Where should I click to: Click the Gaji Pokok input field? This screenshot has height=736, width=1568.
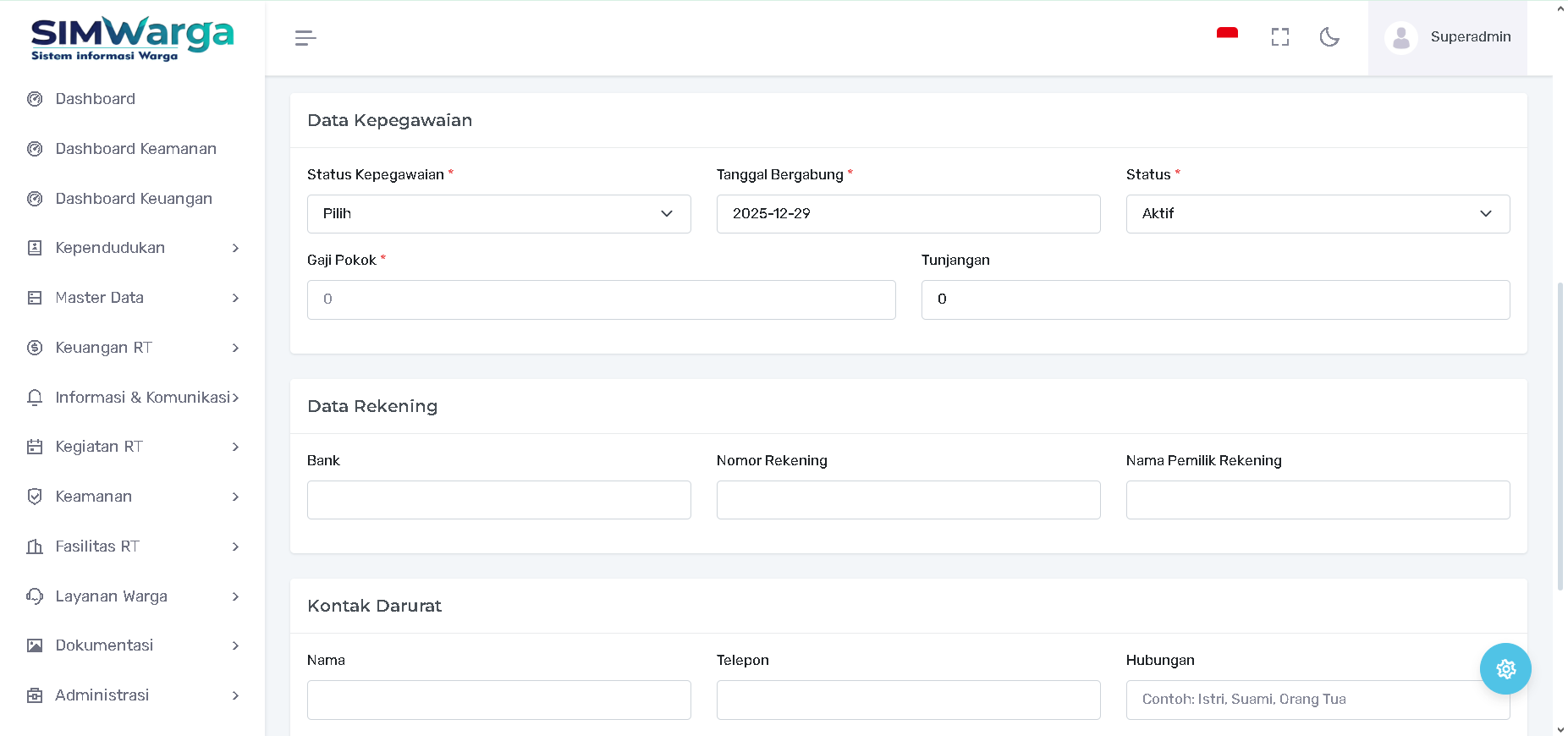coord(601,299)
